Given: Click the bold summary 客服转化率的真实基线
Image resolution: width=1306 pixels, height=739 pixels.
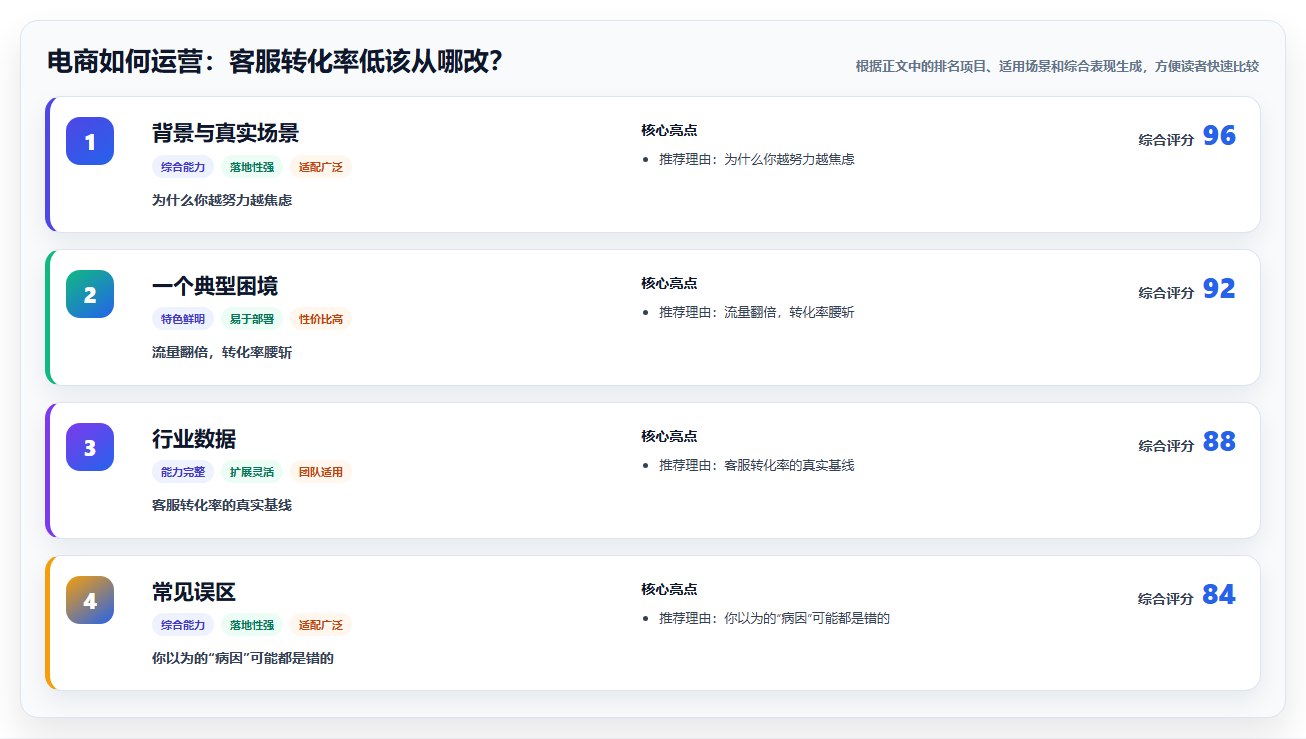Looking at the screenshot, I should coord(222,506).
